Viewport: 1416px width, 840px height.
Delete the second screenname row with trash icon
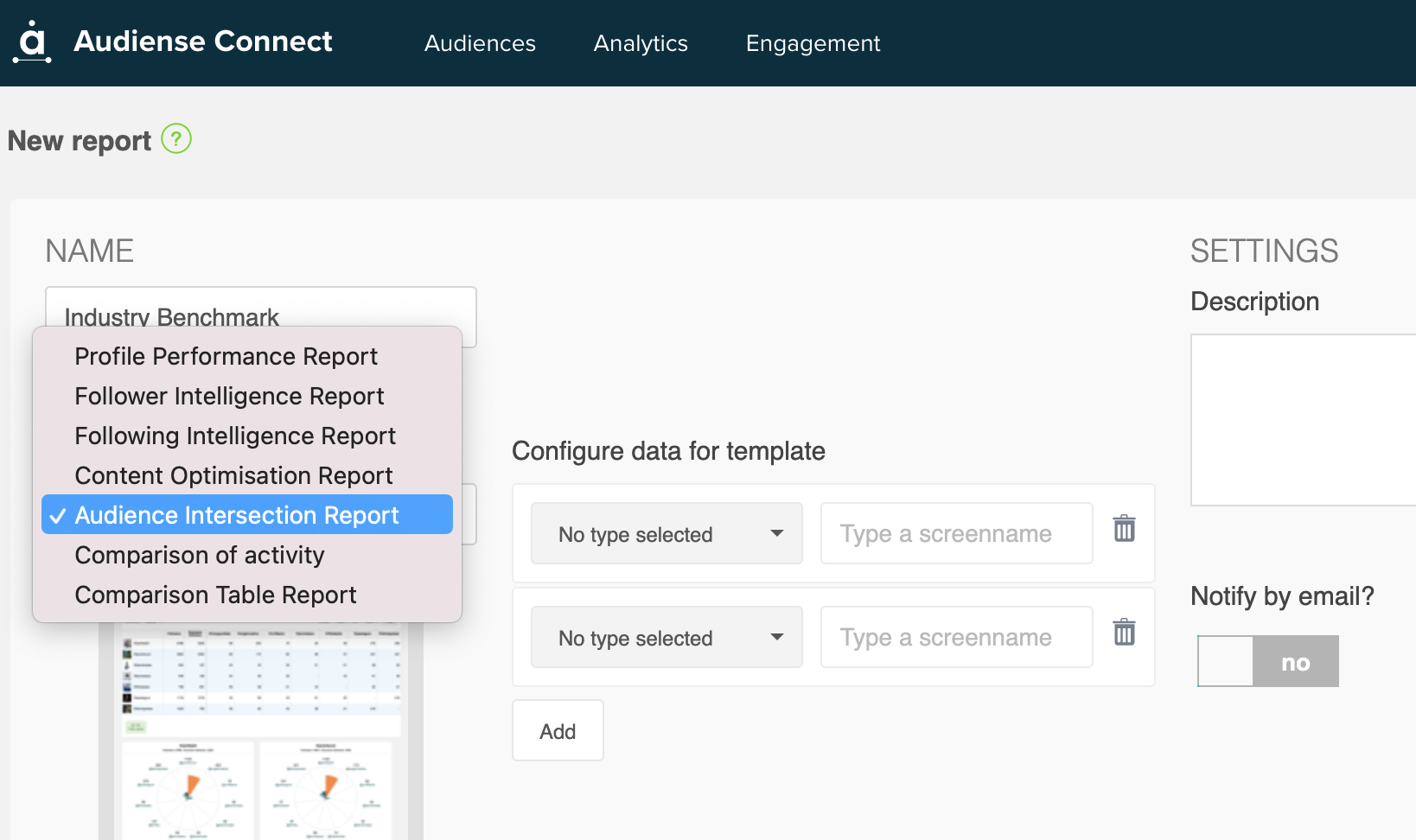click(x=1124, y=632)
